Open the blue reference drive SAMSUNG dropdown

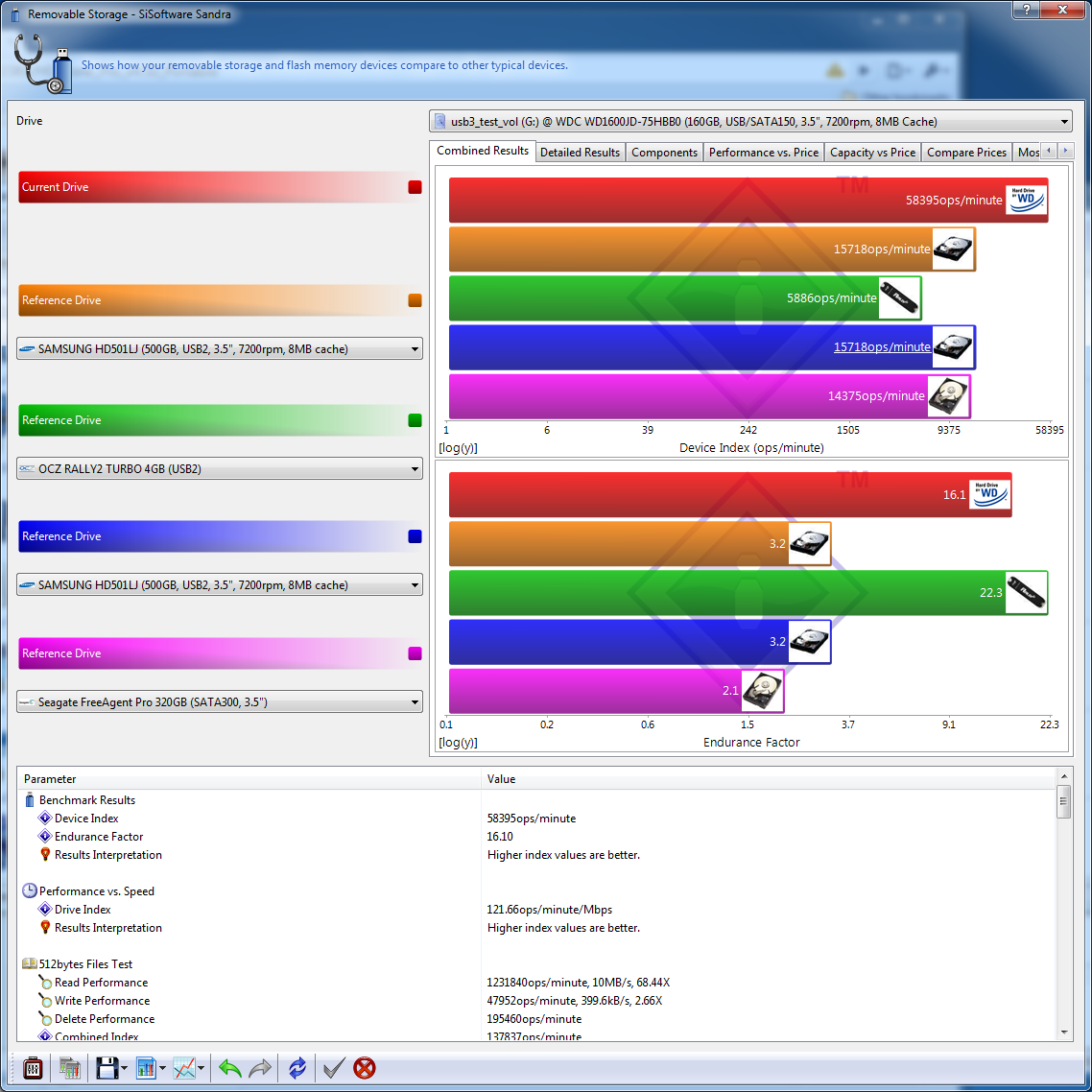click(220, 585)
